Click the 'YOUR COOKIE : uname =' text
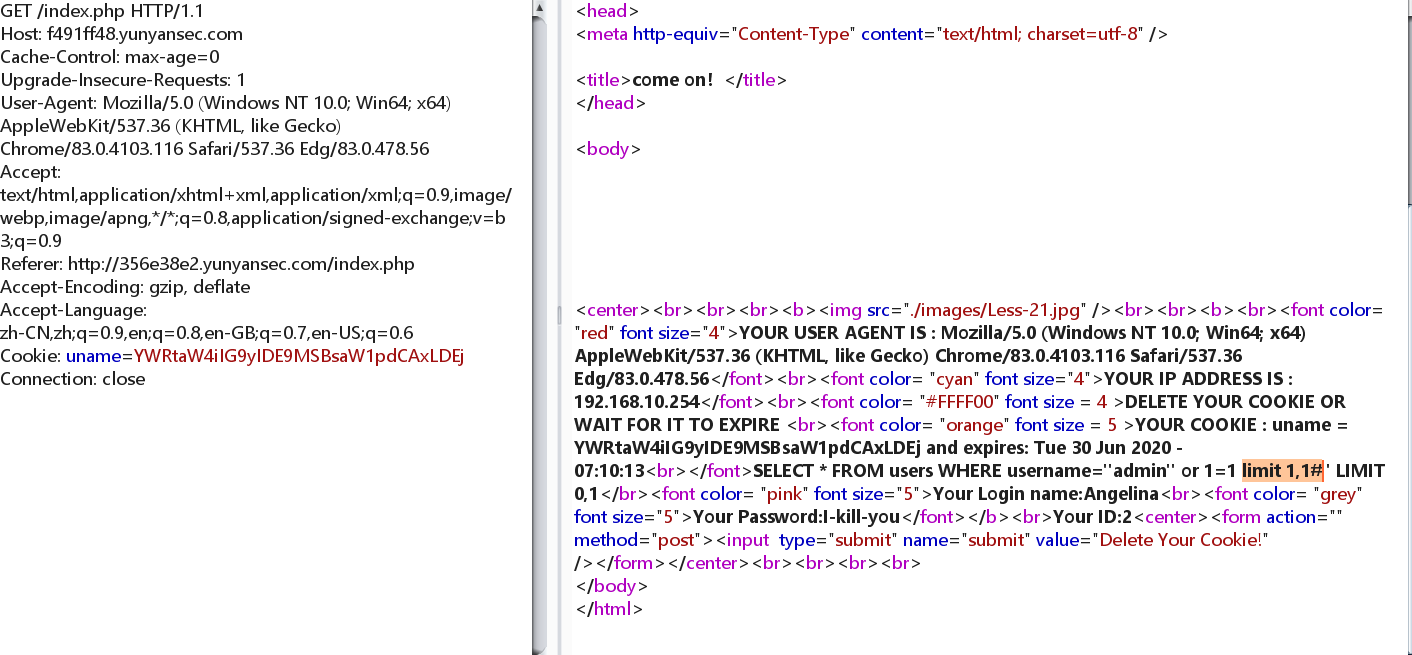Screen dimensions: 1412x655 [1241, 425]
